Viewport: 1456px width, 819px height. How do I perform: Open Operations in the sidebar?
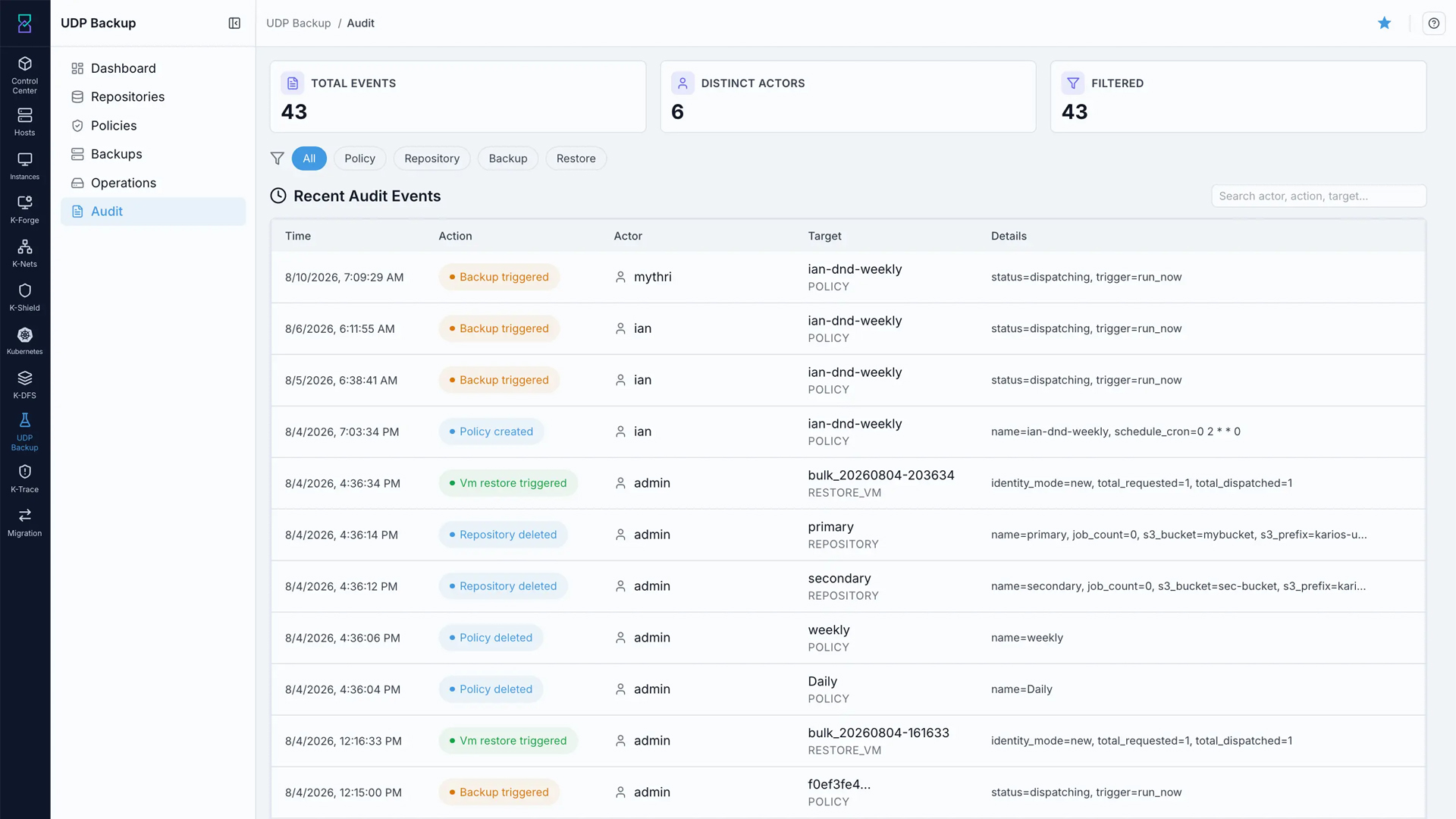tap(153, 183)
